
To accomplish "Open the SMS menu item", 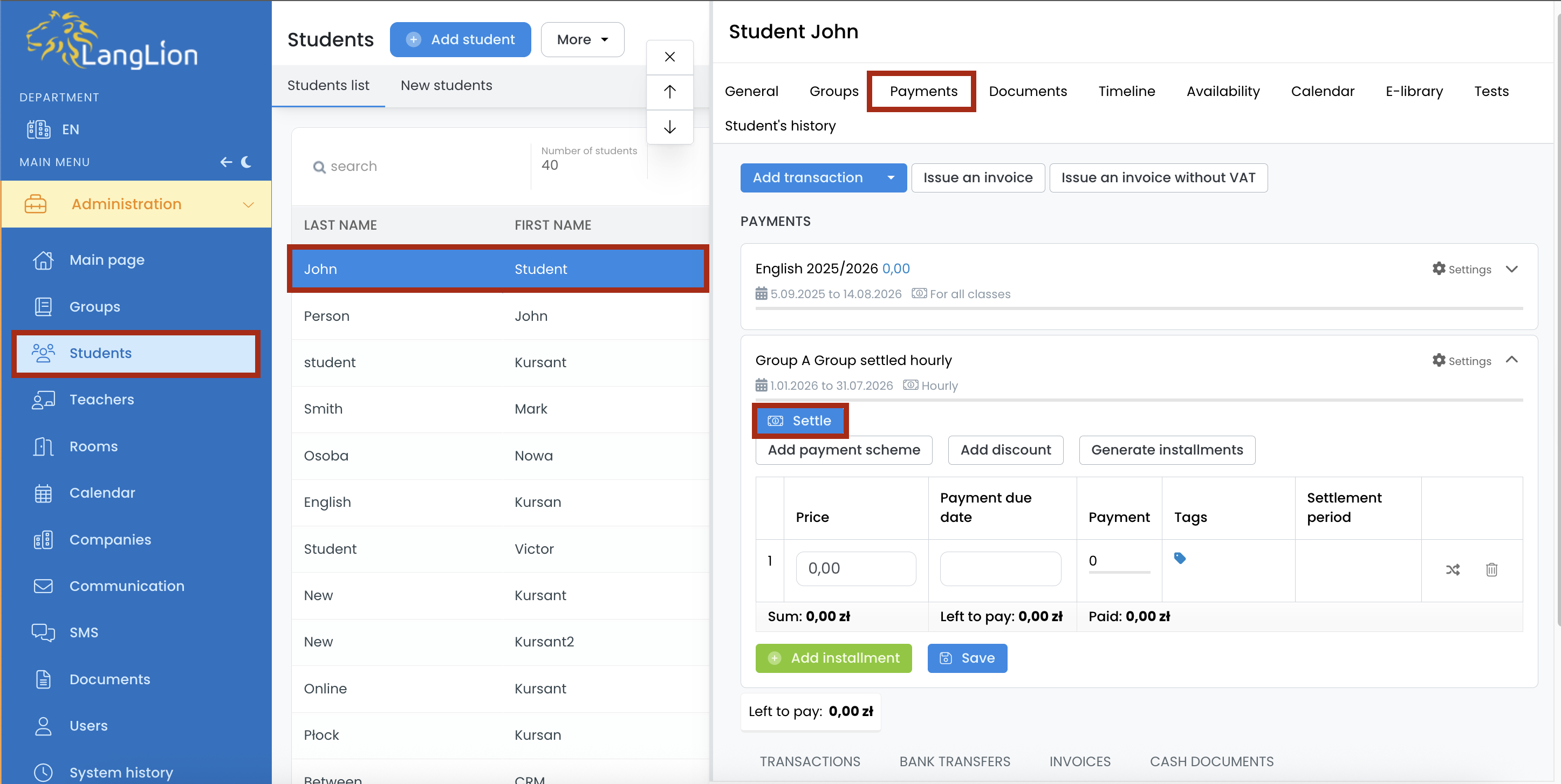I will click(84, 632).
